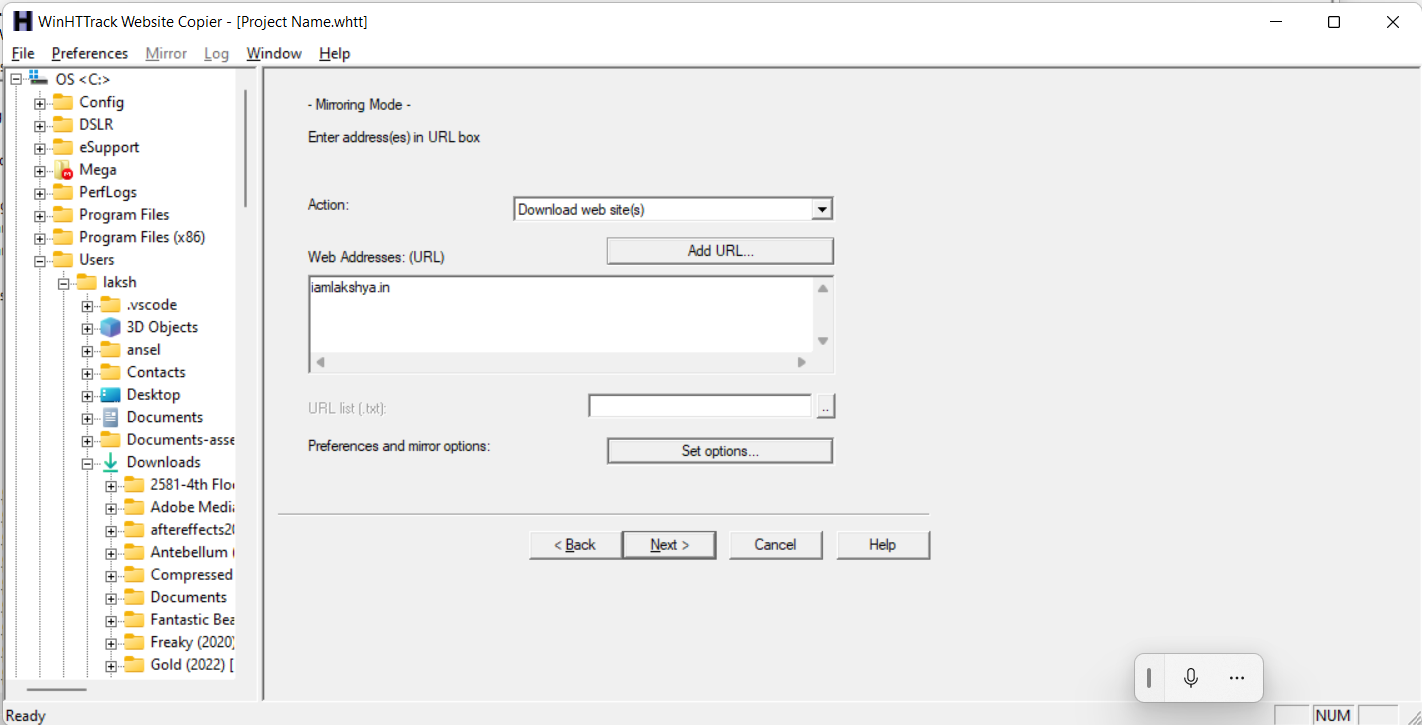Click the URL list (.txt) input field

(700, 406)
